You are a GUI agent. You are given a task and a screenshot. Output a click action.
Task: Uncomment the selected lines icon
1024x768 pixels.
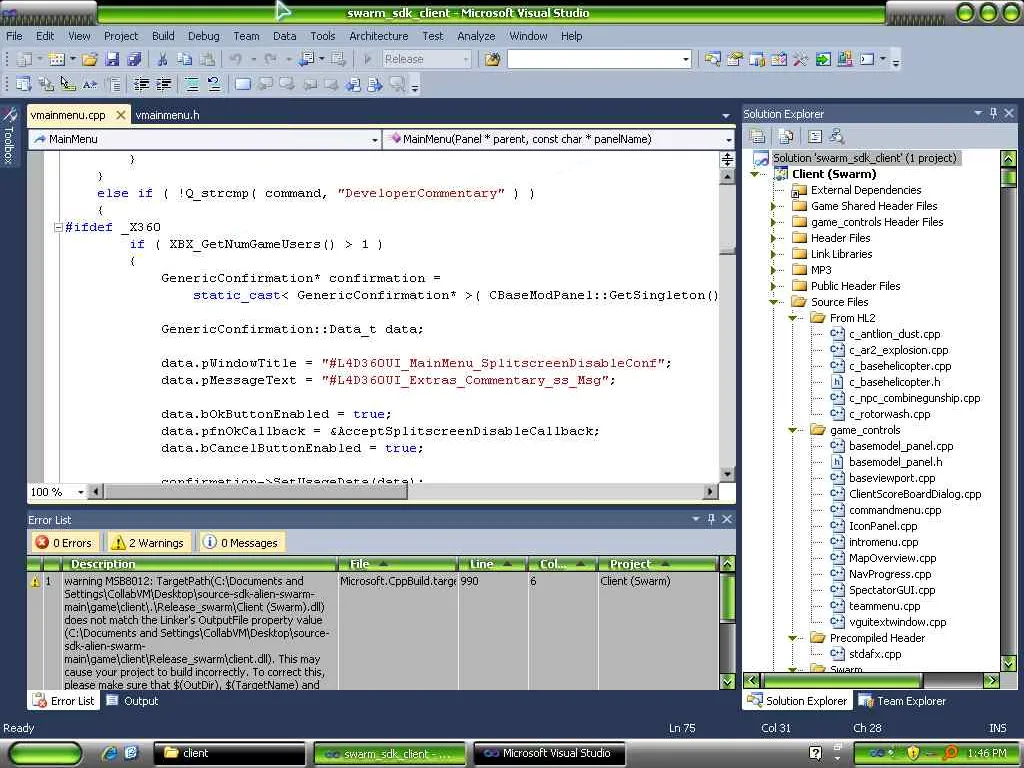214,84
